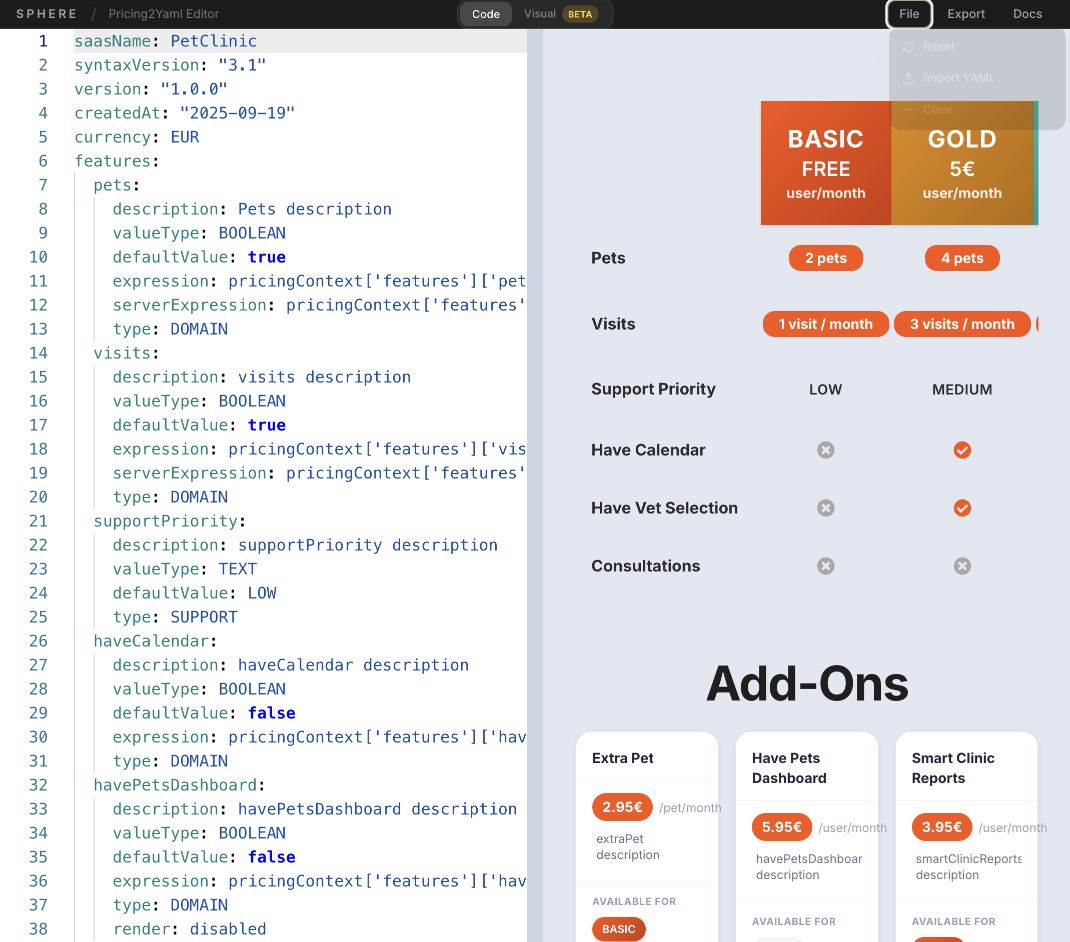Click the 'defaultValue: LOW' code line
The width and height of the screenshot is (1070, 942).
[194, 593]
